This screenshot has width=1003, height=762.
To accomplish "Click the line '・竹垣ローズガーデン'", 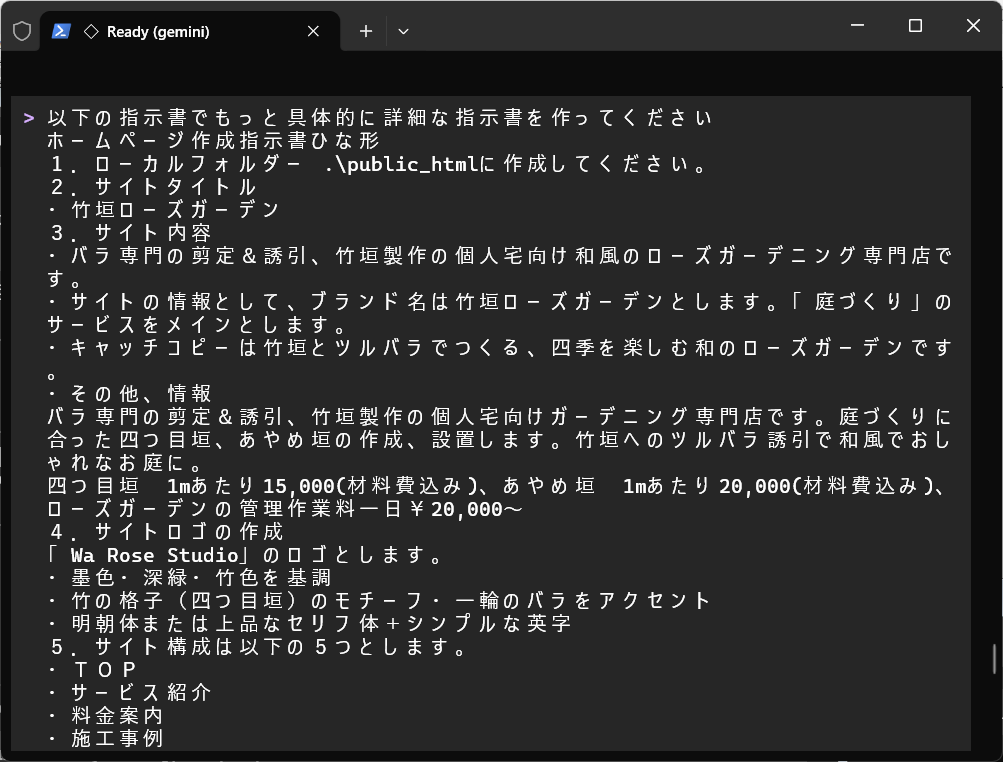I will 164,210.
